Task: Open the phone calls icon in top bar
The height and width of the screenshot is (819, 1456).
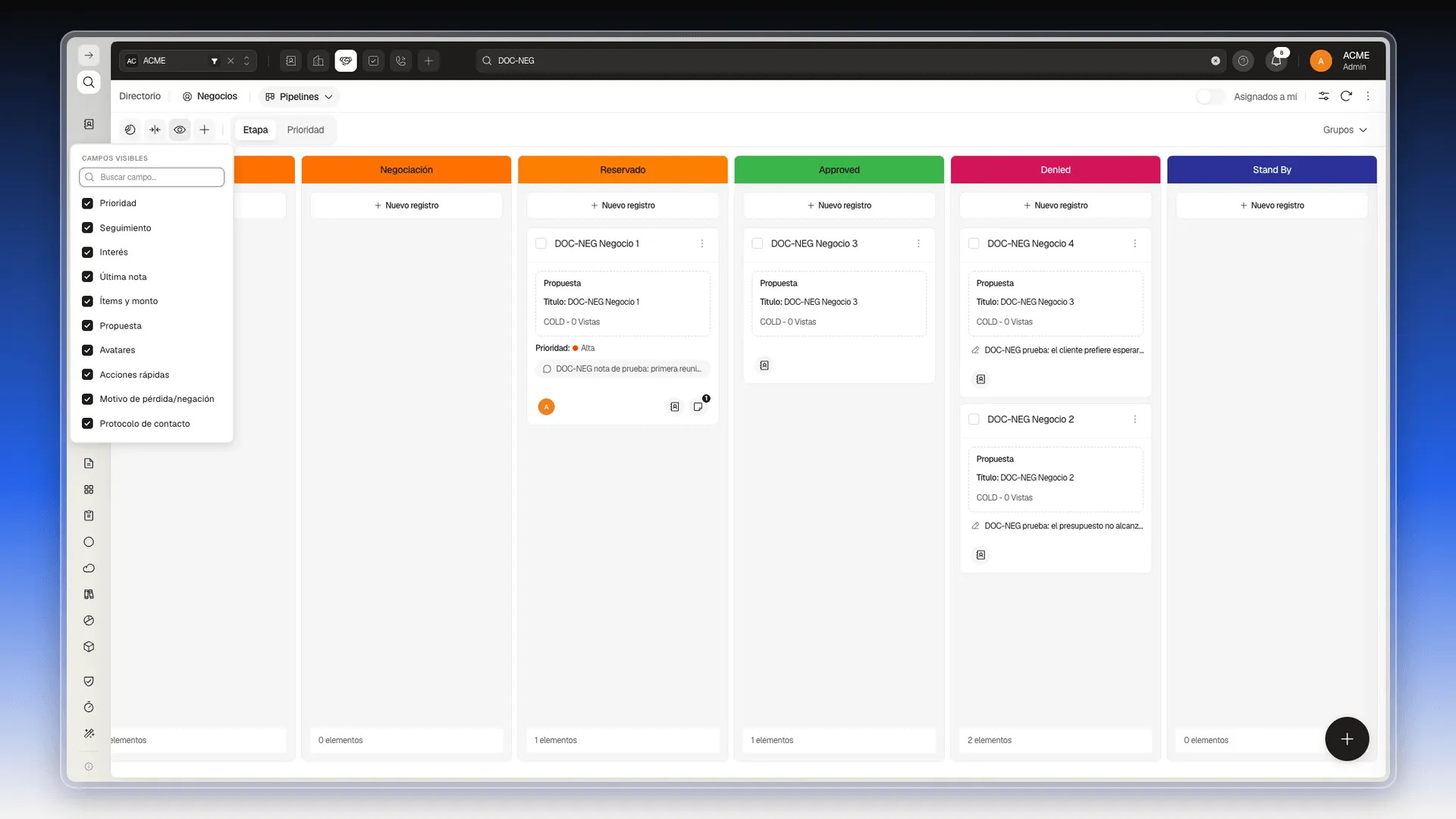Action: (401, 61)
